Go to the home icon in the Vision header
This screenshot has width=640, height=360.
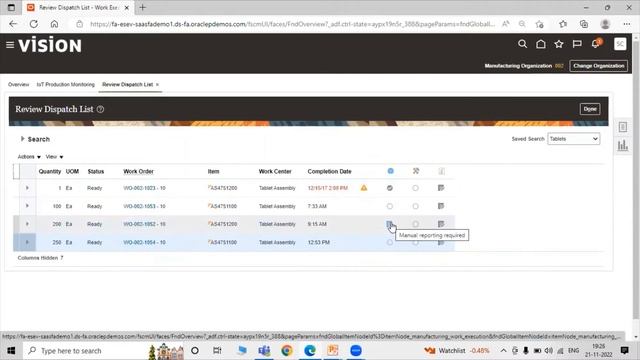[x=540, y=44]
